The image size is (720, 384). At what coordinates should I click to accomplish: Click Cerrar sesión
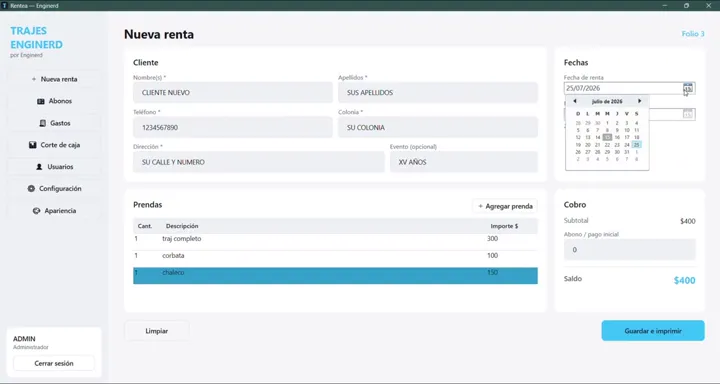pyautogui.click(x=54, y=363)
